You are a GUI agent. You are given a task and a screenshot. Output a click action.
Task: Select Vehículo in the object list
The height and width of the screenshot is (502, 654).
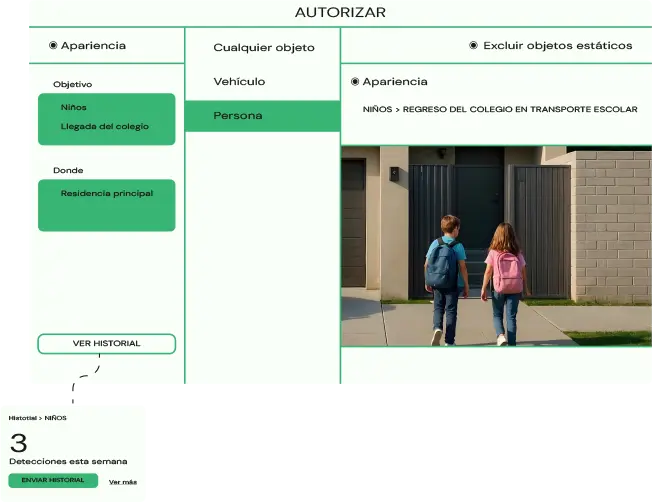click(x=239, y=82)
